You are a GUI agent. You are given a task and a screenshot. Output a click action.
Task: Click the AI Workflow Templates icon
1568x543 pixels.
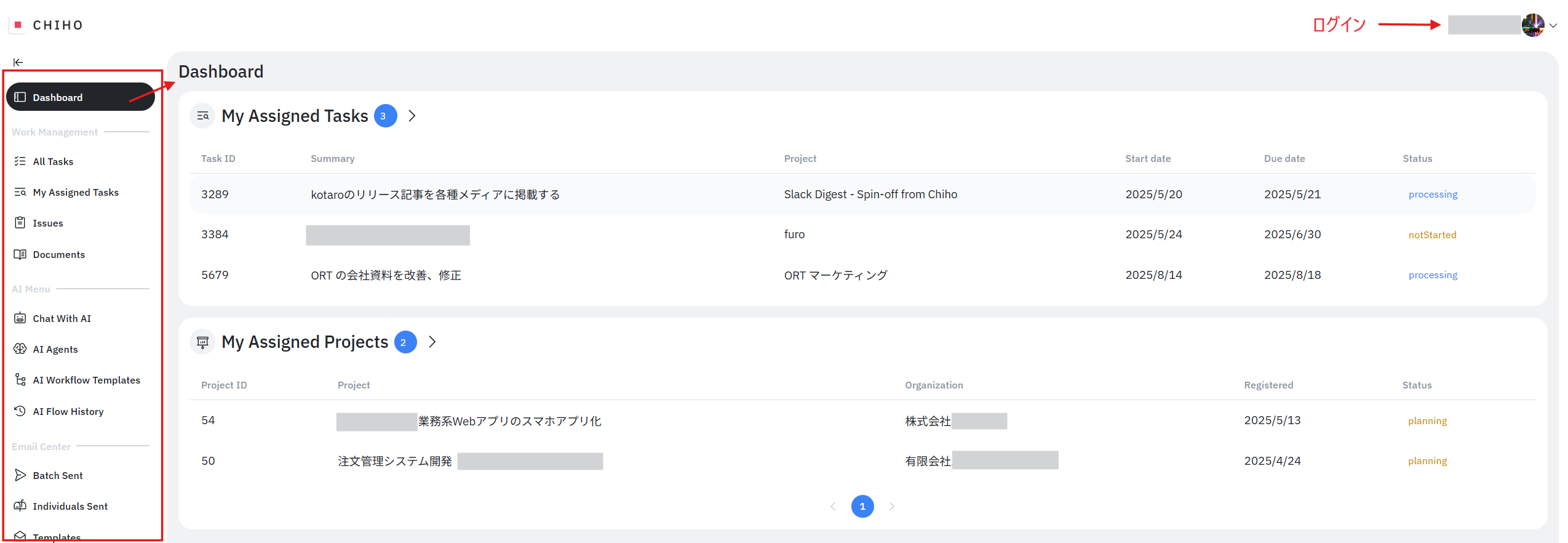(x=20, y=380)
